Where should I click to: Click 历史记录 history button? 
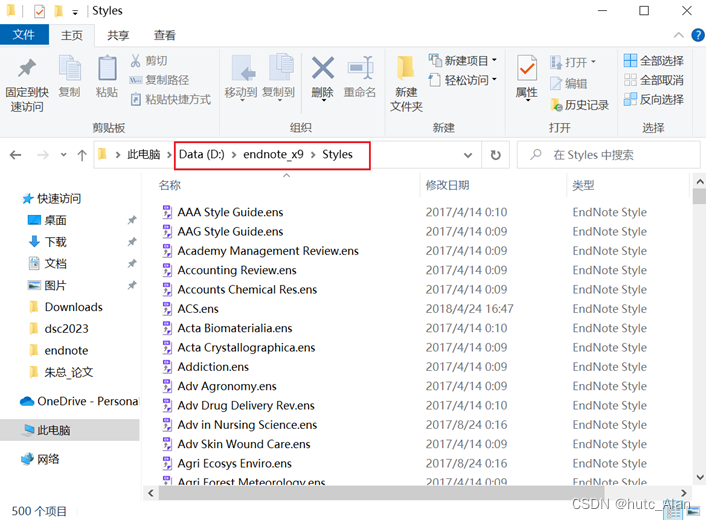pyautogui.click(x=580, y=105)
